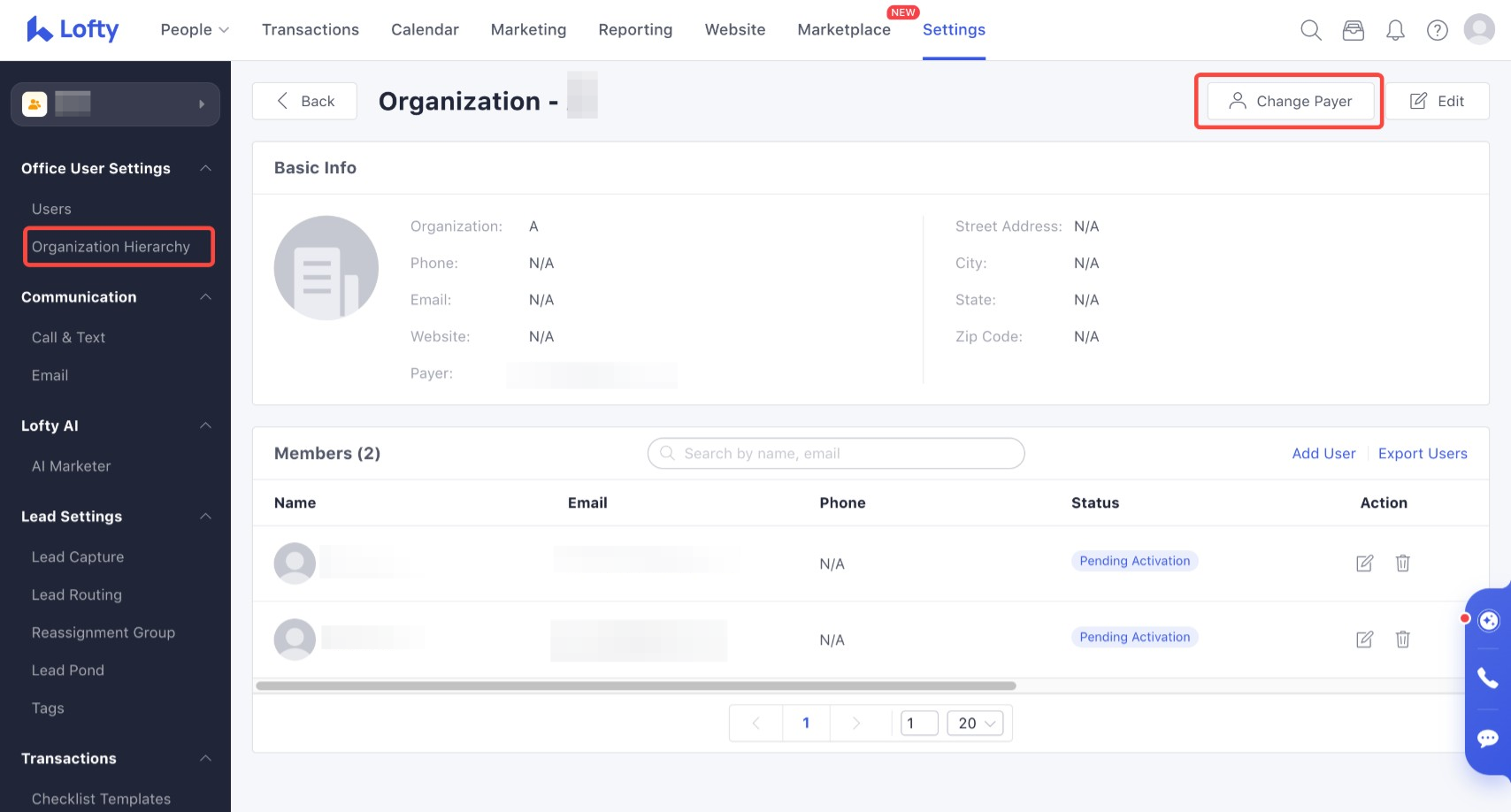This screenshot has width=1511, height=812.
Task: Edit the first member row
Action: [1364, 563]
